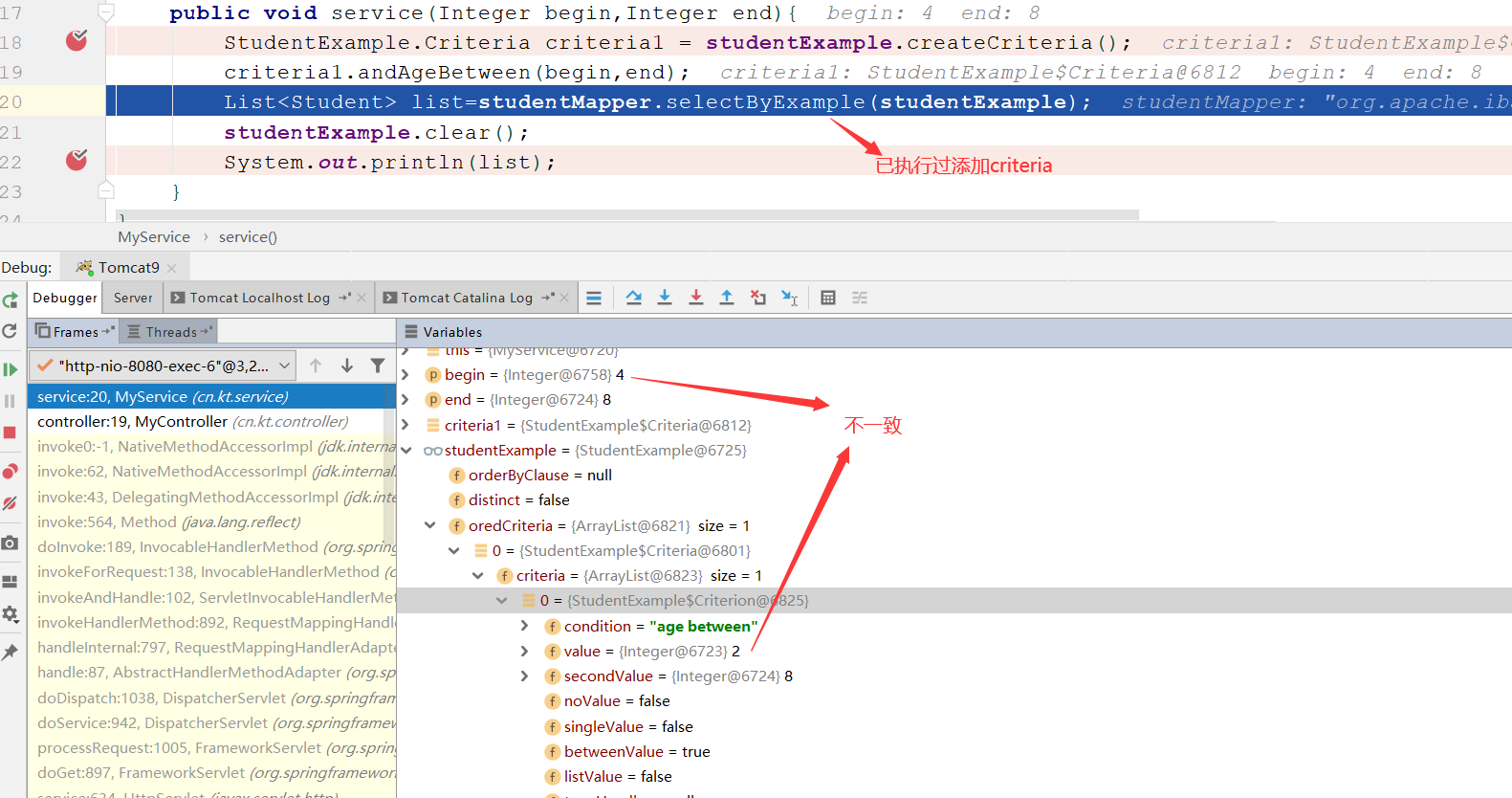Image resolution: width=1512 pixels, height=798 pixels.
Task: Click the pin tab icon in sidebar
Action: click(x=11, y=652)
